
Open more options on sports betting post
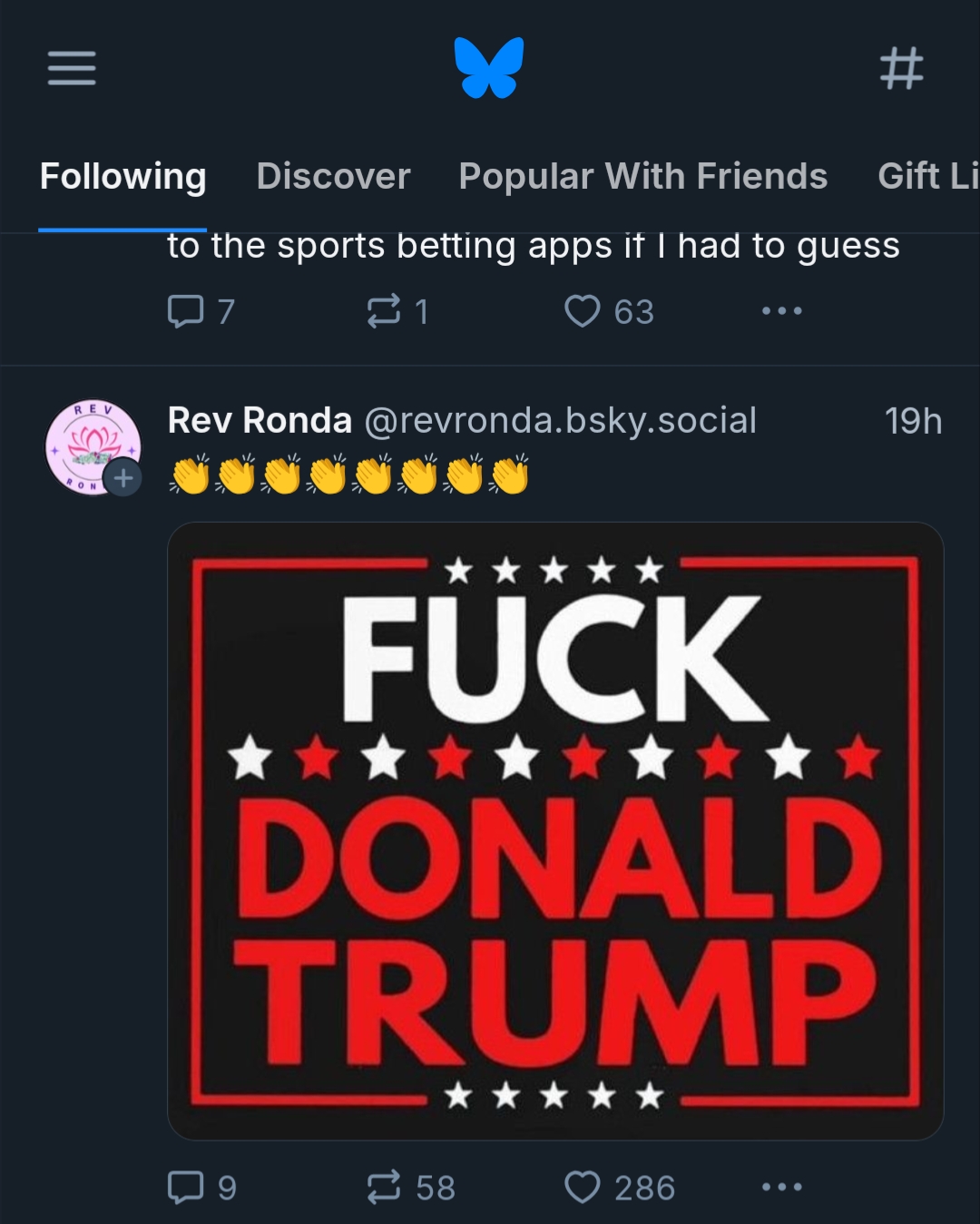click(781, 311)
